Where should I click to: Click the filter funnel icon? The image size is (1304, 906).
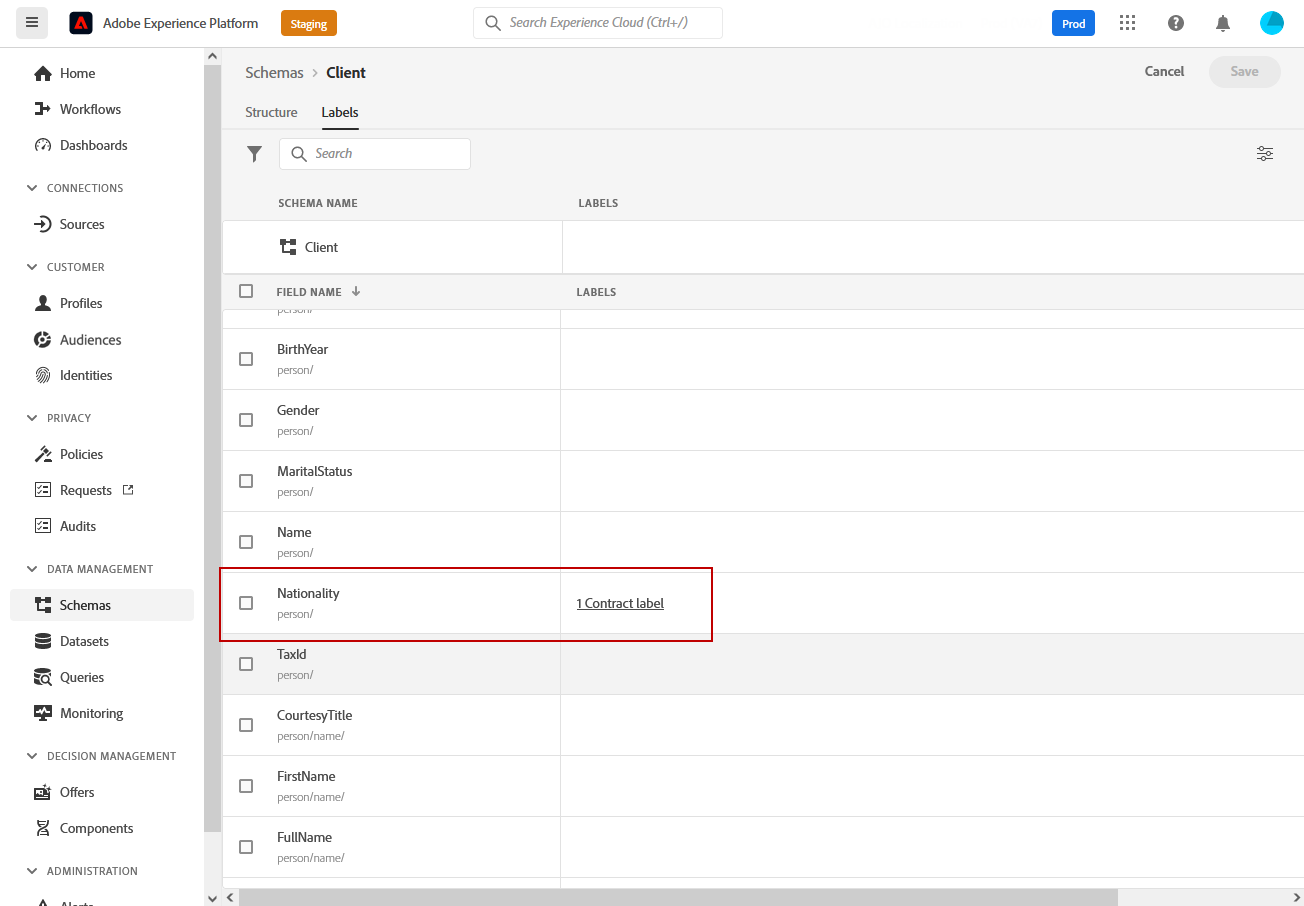pyautogui.click(x=255, y=154)
